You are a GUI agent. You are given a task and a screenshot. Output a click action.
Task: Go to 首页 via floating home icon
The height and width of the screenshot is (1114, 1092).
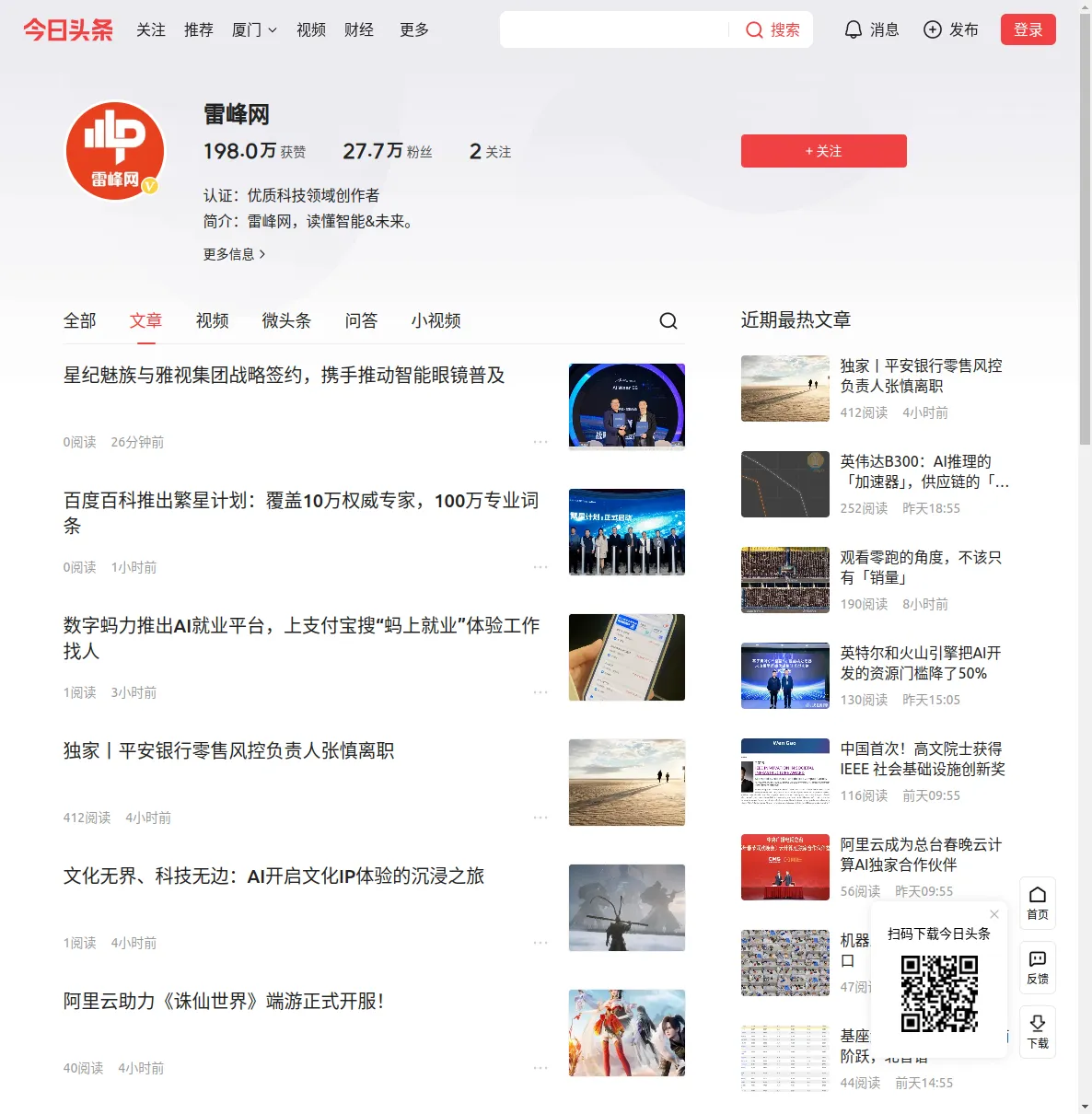click(1038, 903)
